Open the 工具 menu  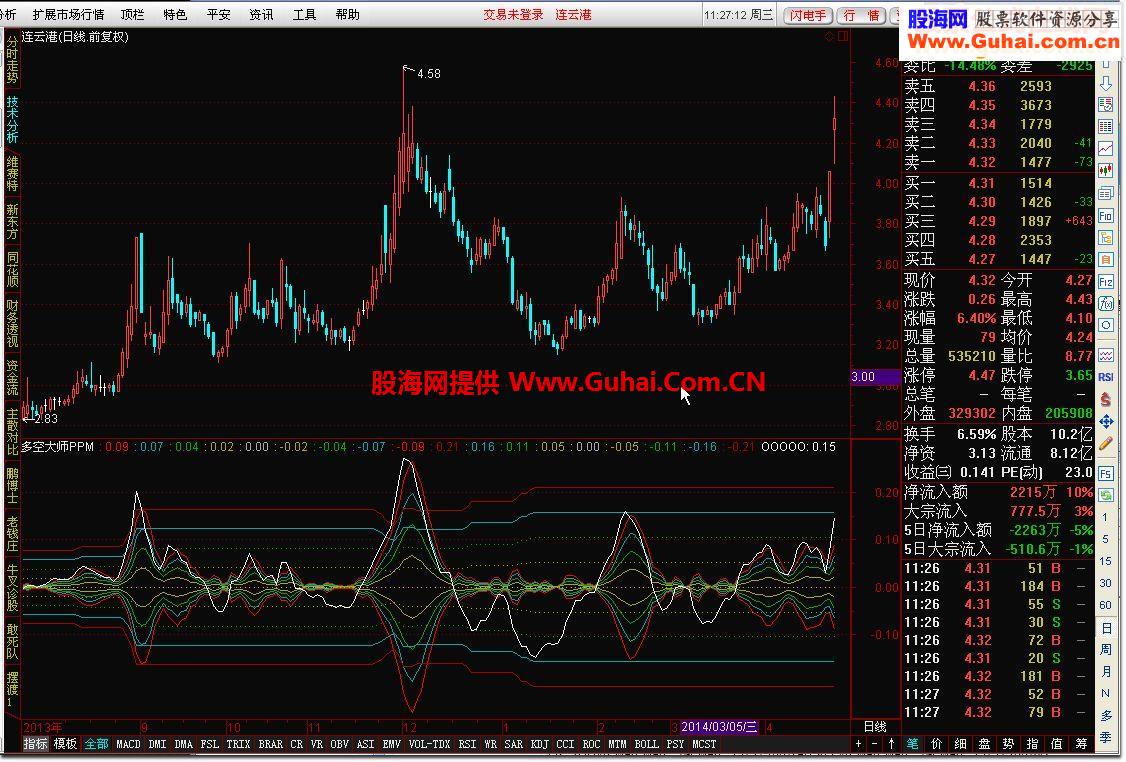pos(304,14)
